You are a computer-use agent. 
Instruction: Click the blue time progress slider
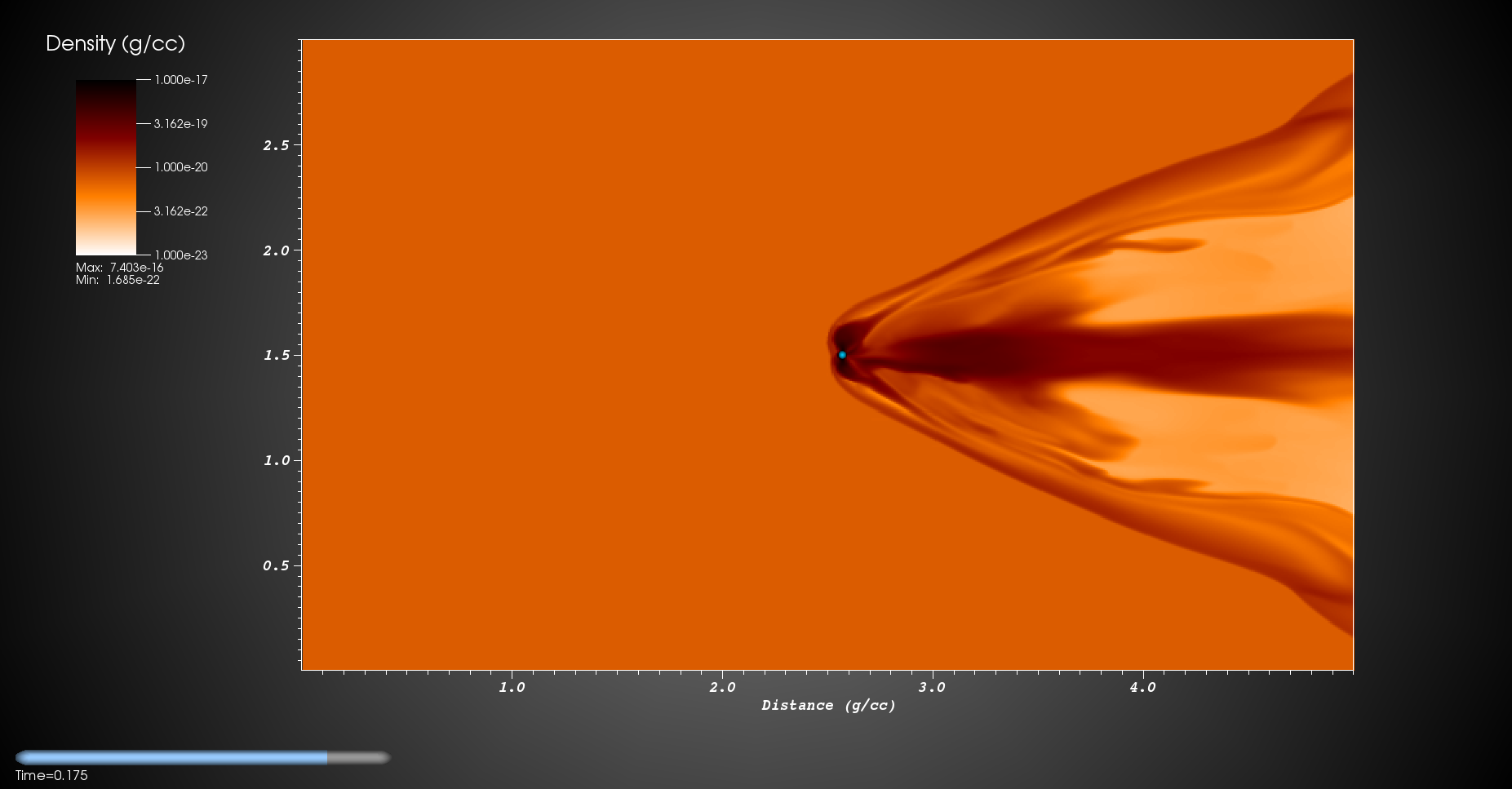tap(202, 757)
